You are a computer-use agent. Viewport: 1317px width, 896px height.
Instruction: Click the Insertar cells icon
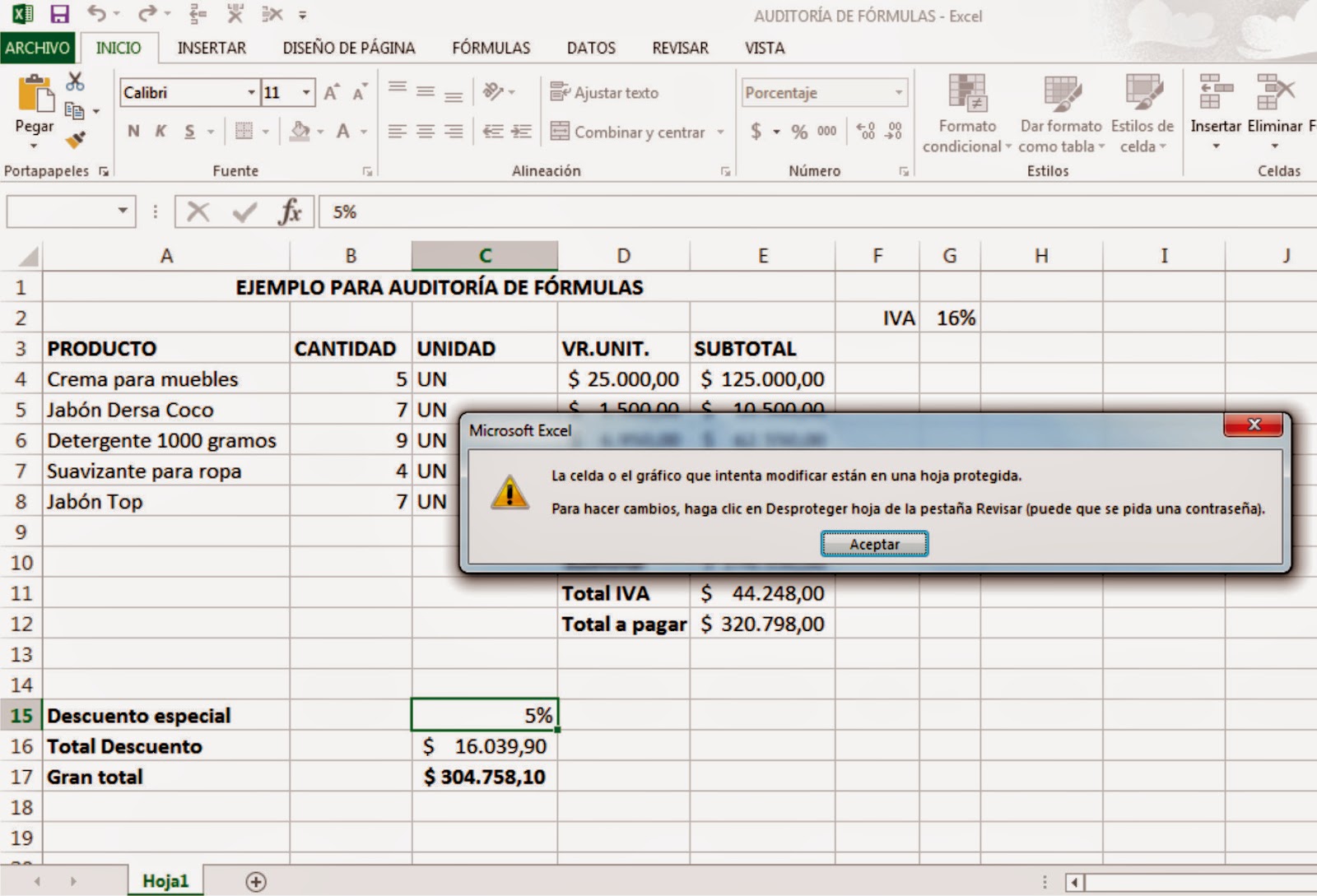(1216, 103)
